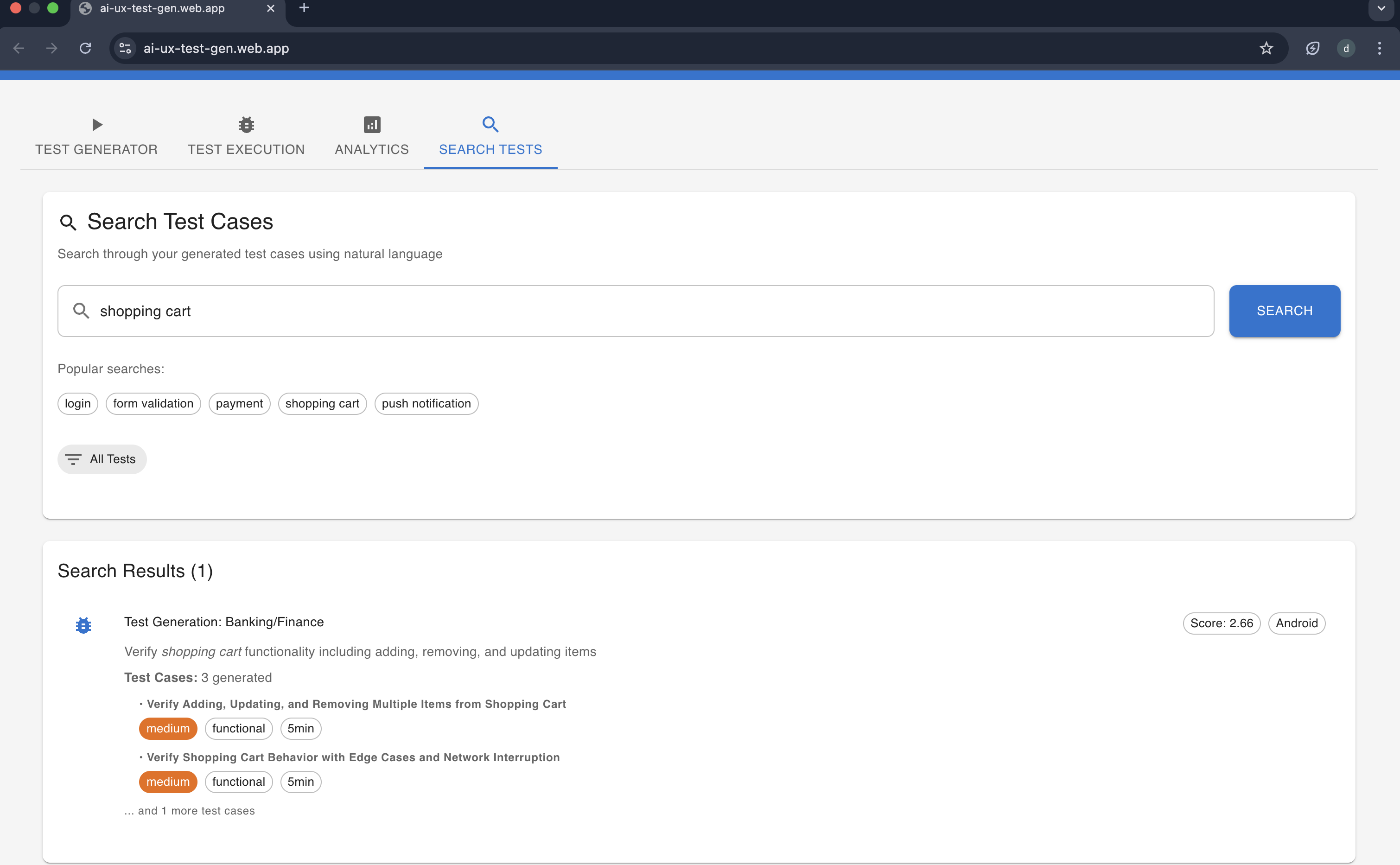Open the All Tests filter
This screenshot has height=865, width=1400.
point(102,459)
